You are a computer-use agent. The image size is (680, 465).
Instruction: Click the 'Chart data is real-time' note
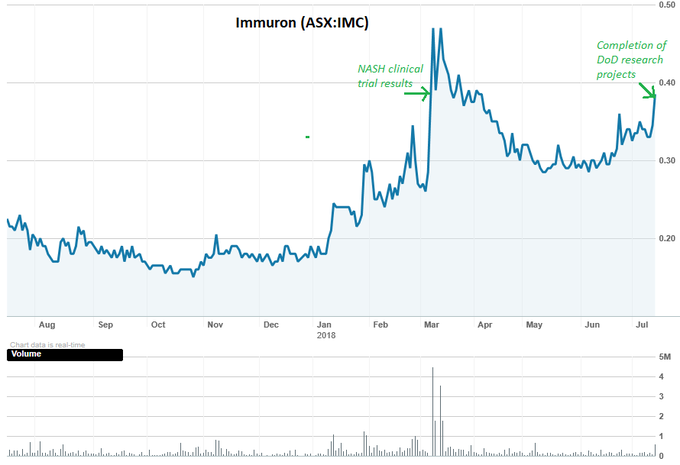tap(47, 345)
